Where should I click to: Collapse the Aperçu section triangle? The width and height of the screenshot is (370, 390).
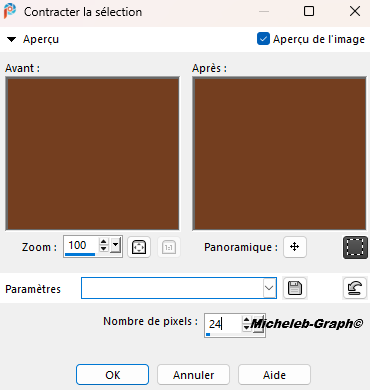tap(11, 39)
